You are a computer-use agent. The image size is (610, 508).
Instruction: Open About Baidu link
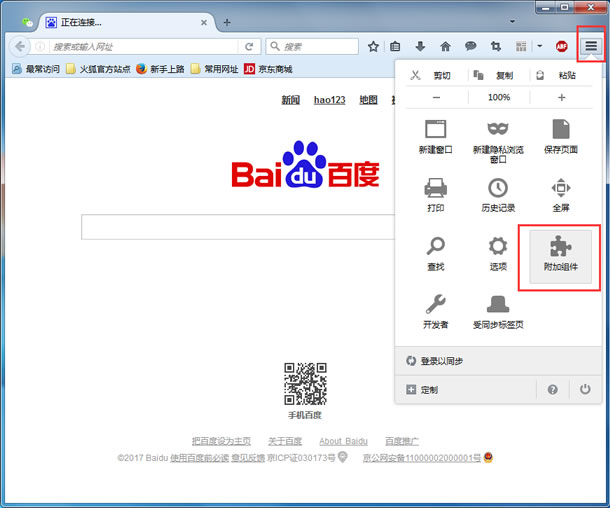click(344, 441)
